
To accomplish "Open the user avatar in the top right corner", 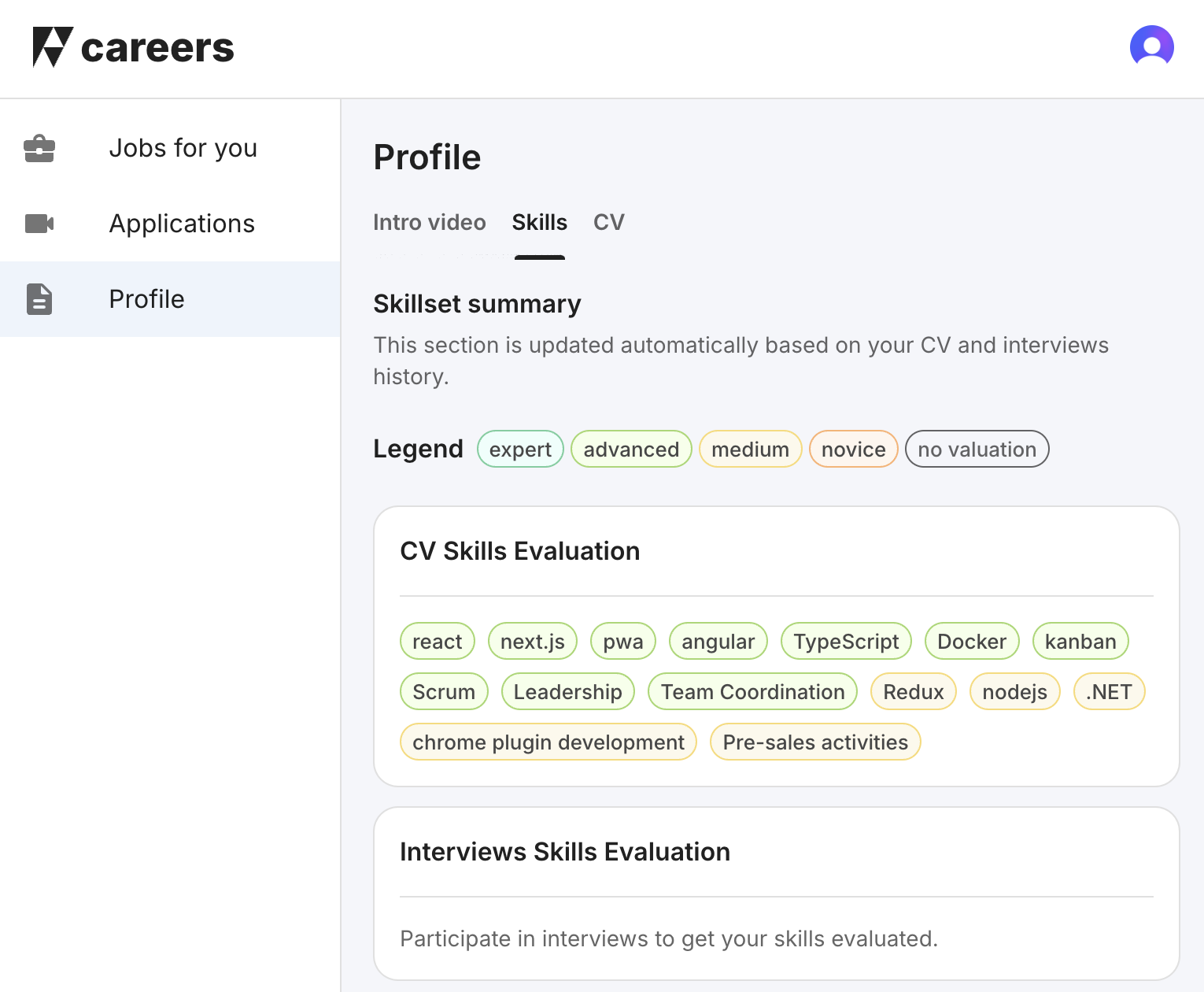I will point(1151,46).
